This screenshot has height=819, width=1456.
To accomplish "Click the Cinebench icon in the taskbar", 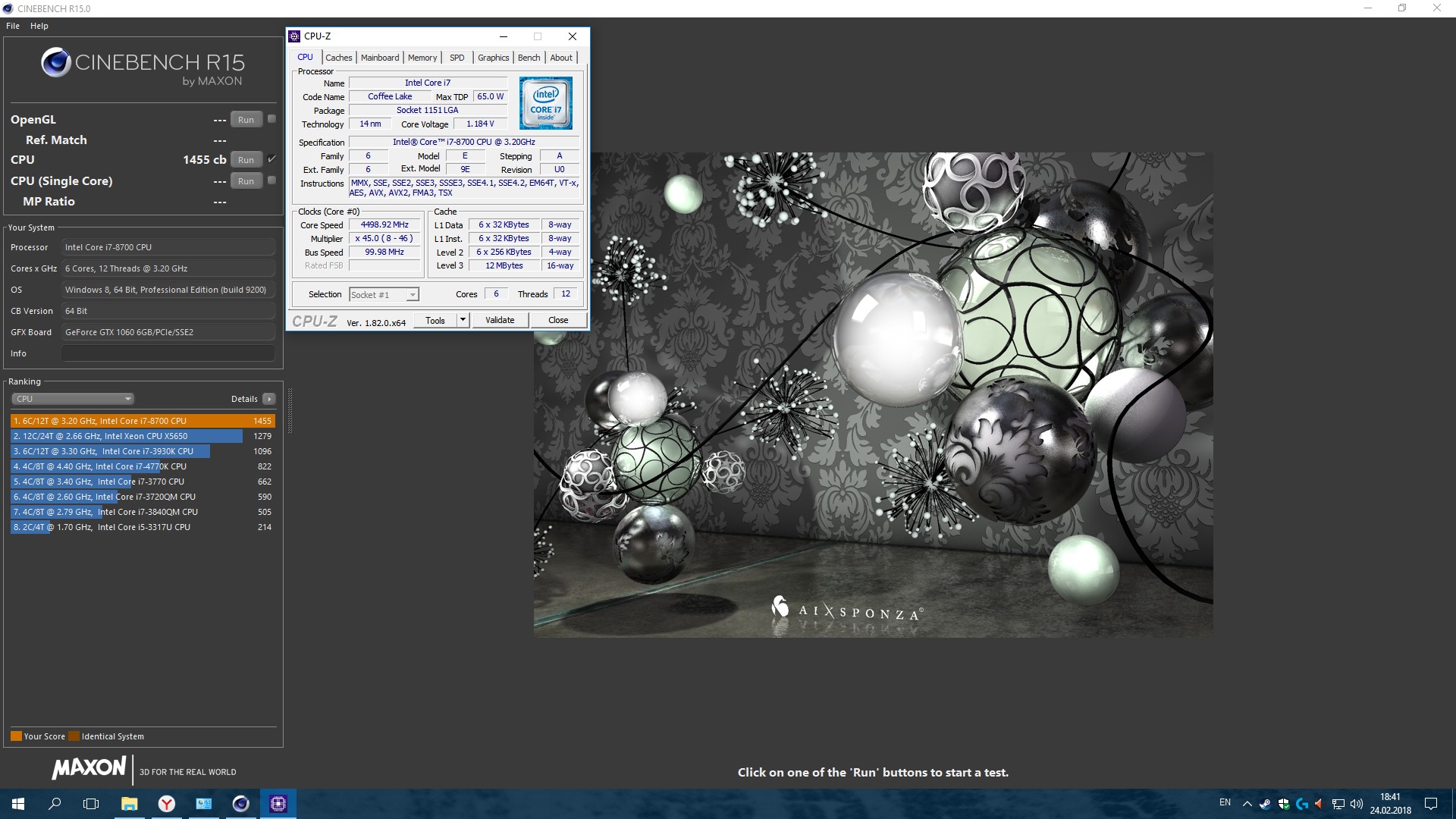I will 240,804.
